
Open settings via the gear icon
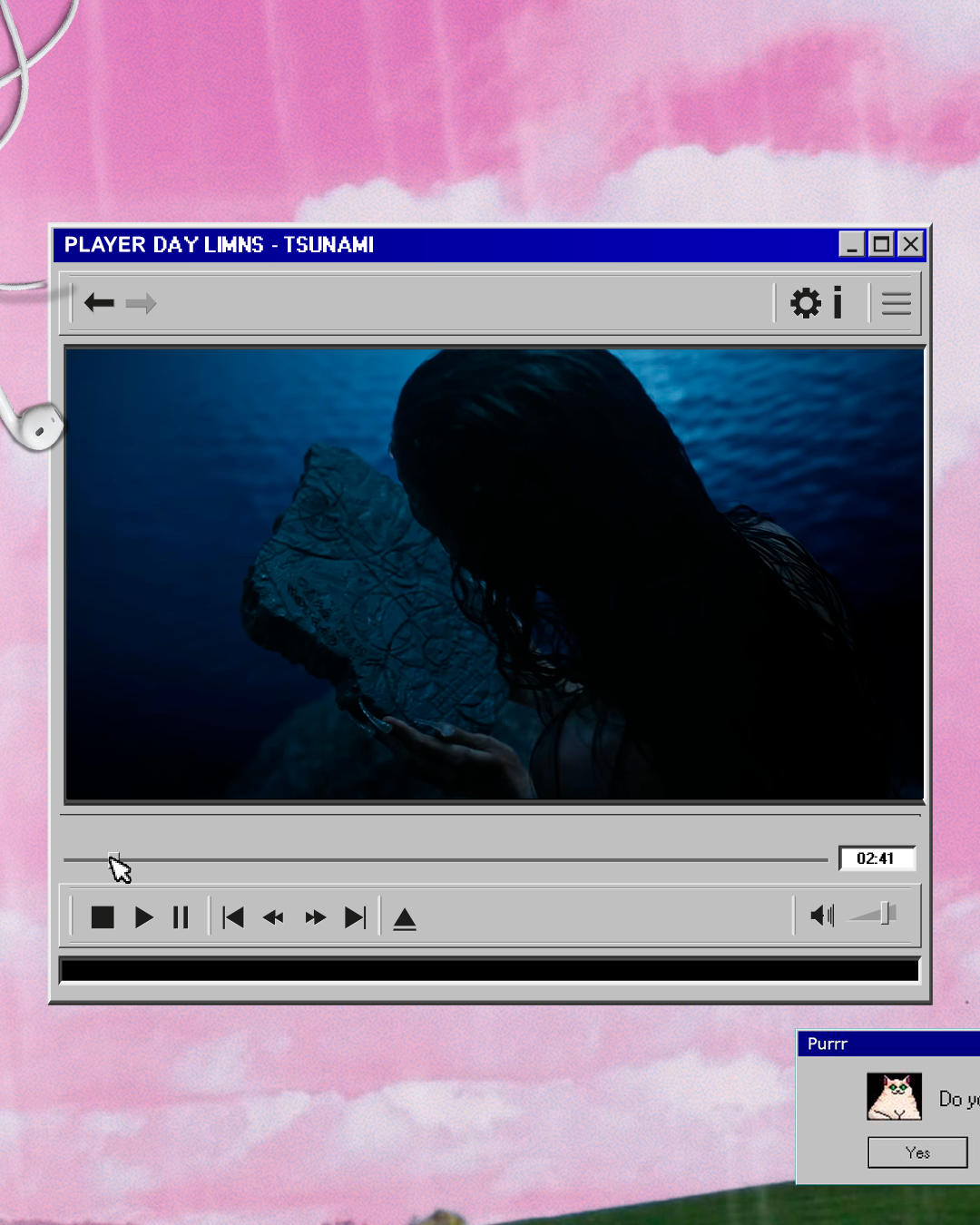(x=805, y=302)
